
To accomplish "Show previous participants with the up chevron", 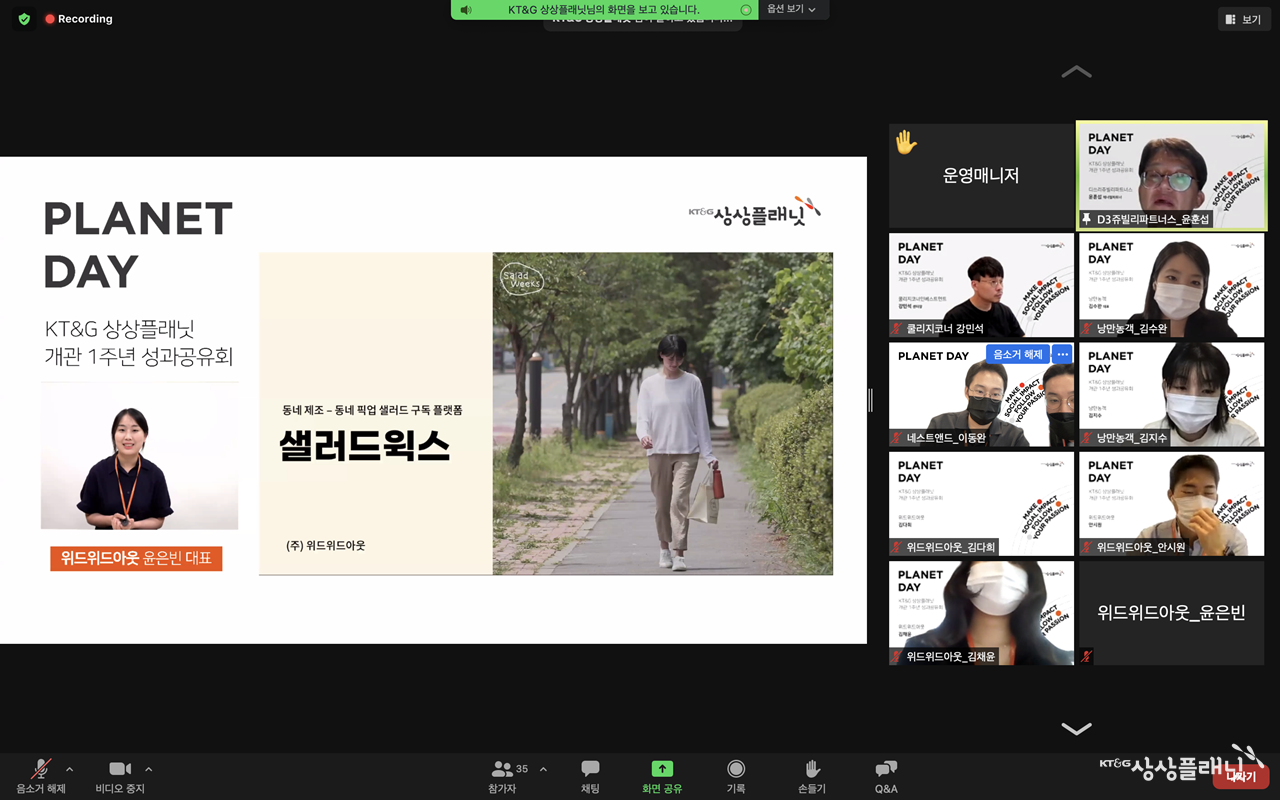I will click(x=1076, y=72).
